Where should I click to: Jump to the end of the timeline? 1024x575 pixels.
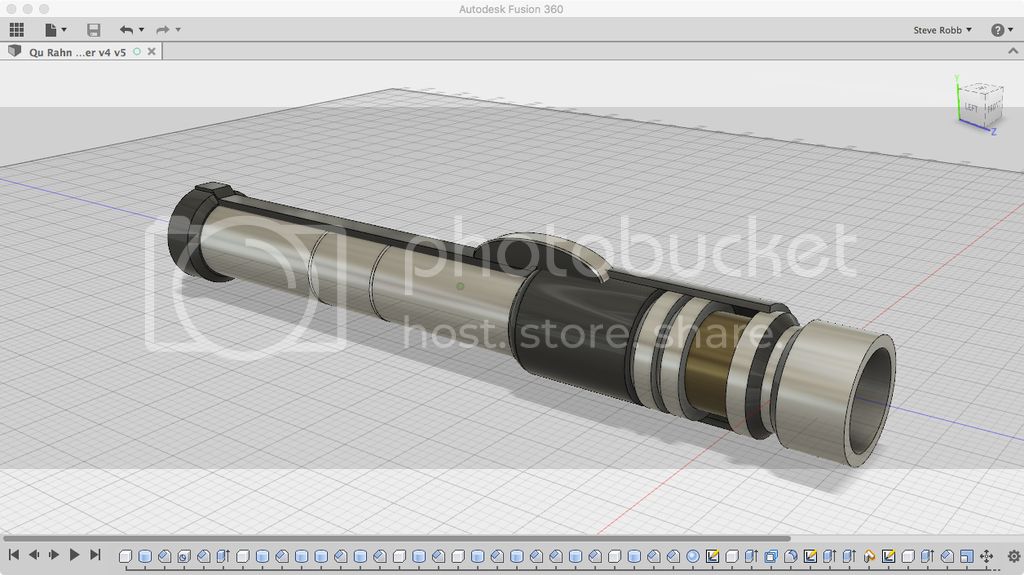pos(95,555)
